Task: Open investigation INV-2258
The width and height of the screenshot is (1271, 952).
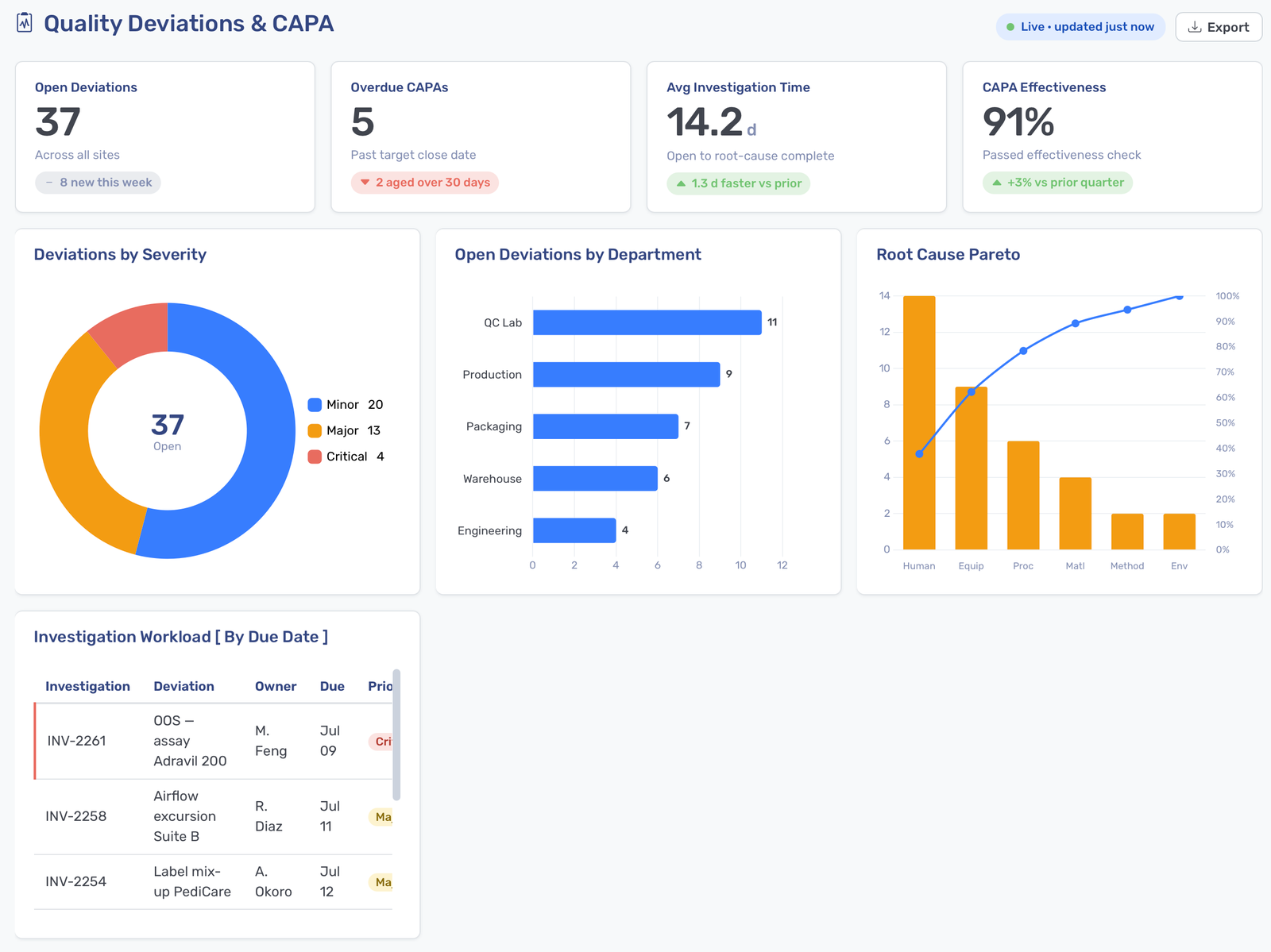Action: [75, 816]
